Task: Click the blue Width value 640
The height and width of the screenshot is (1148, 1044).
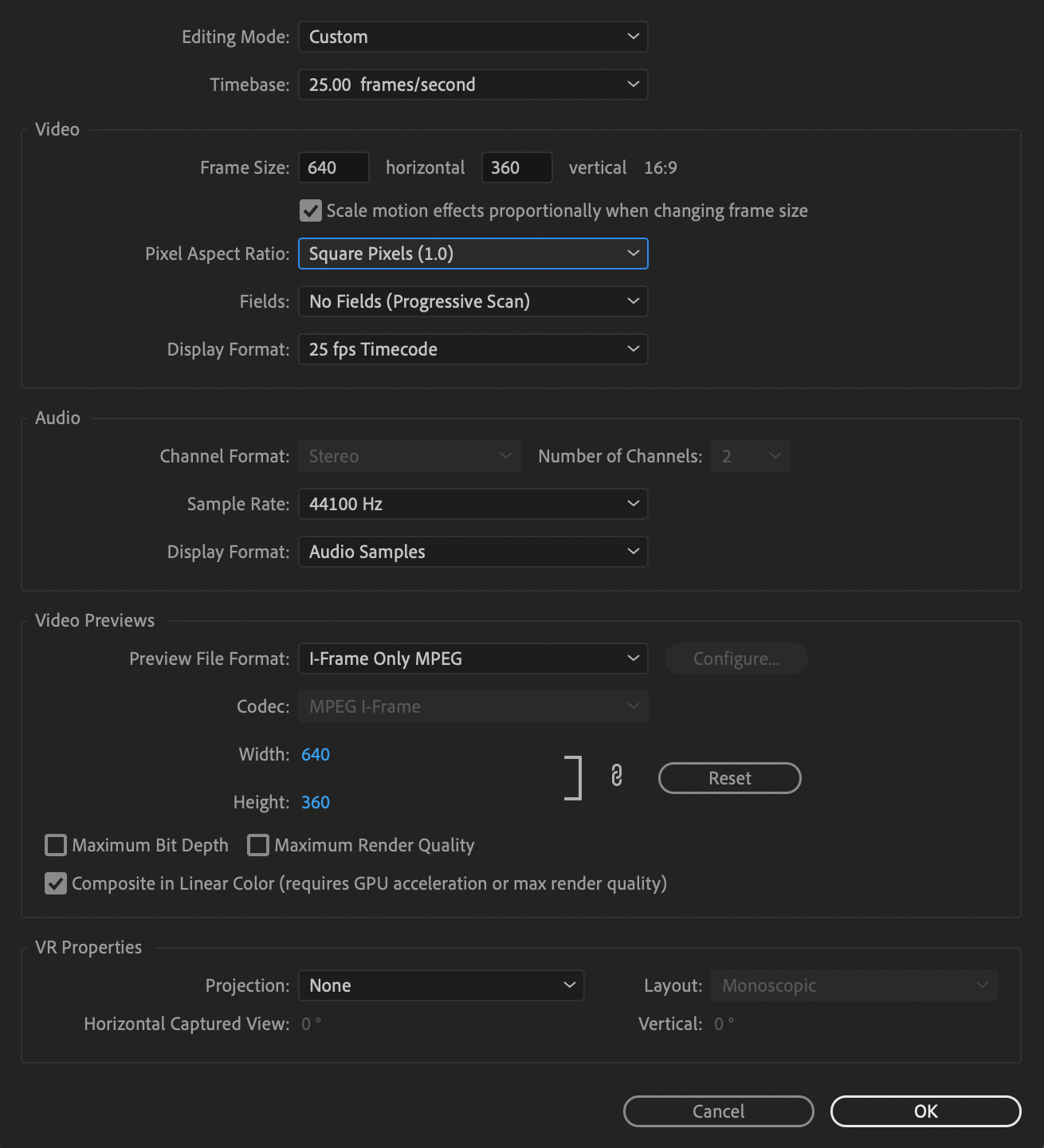Action: click(315, 754)
